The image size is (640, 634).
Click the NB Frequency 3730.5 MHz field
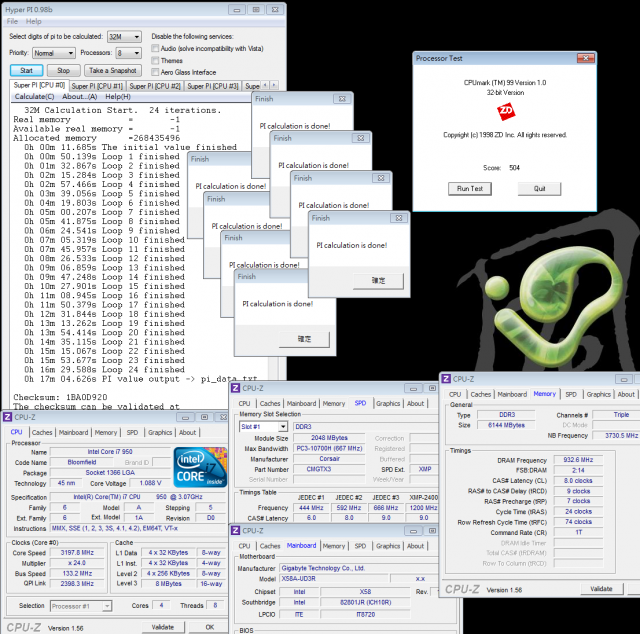[x=616, y=436]
